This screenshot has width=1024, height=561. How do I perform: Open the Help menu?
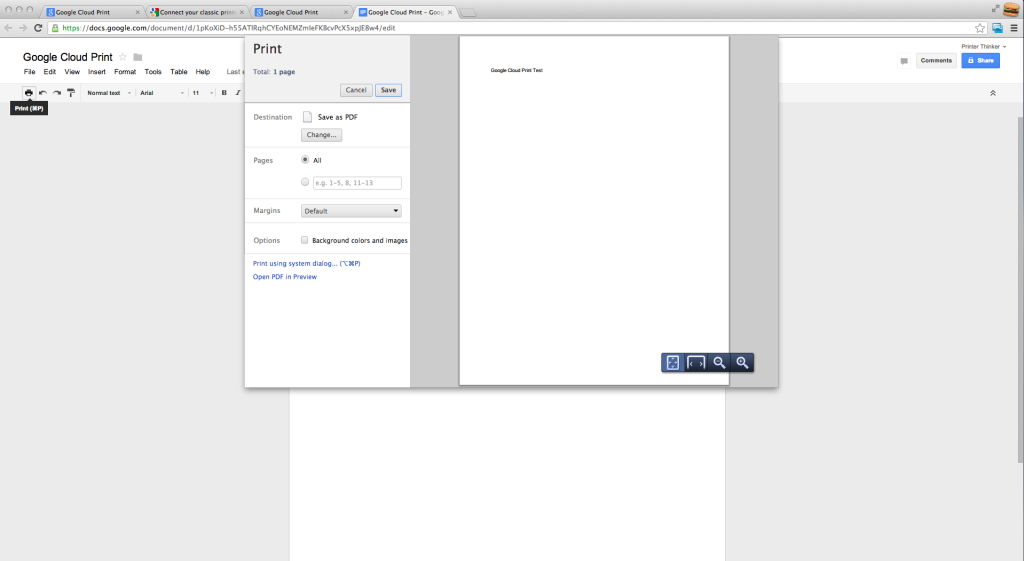203,72
